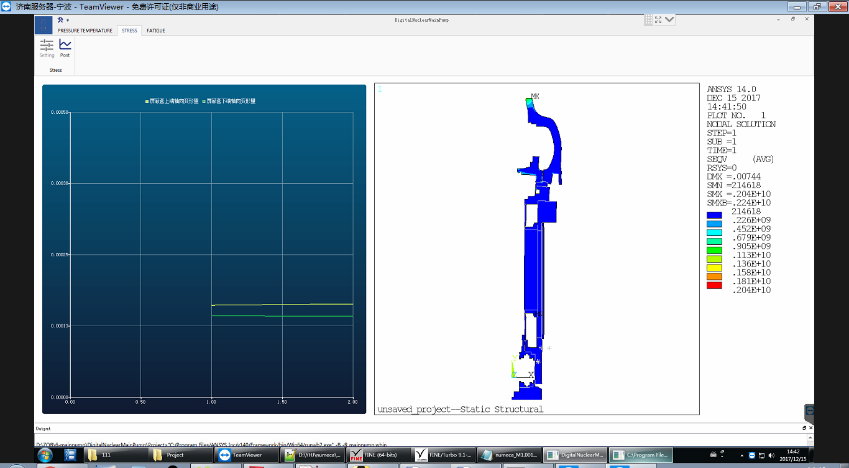Switch to DigitalNuclearM... taskbar item
This screenshot has width=849, height=468.
point(575,455)
